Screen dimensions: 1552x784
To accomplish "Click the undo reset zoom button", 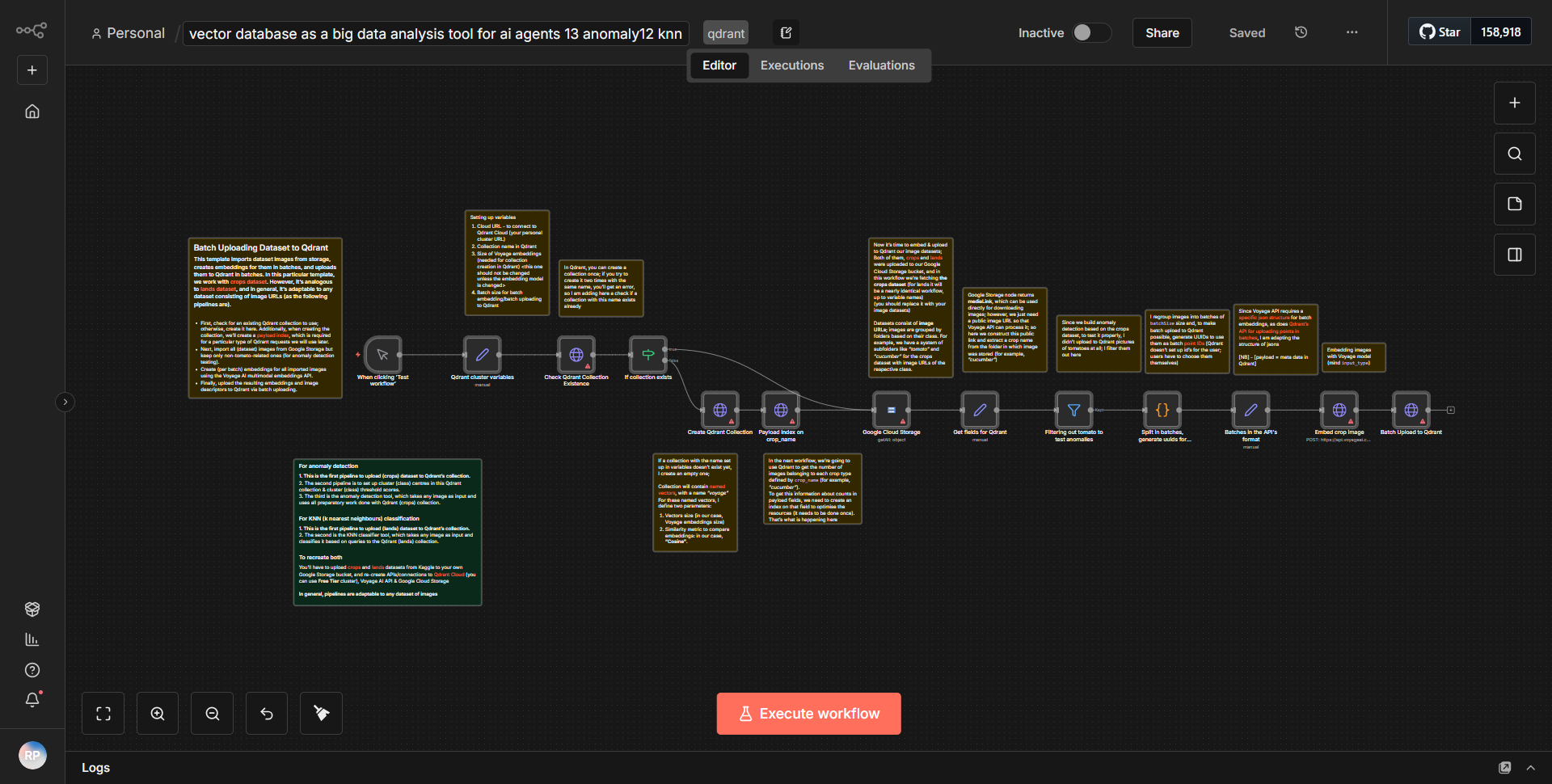I will [267, 714].
